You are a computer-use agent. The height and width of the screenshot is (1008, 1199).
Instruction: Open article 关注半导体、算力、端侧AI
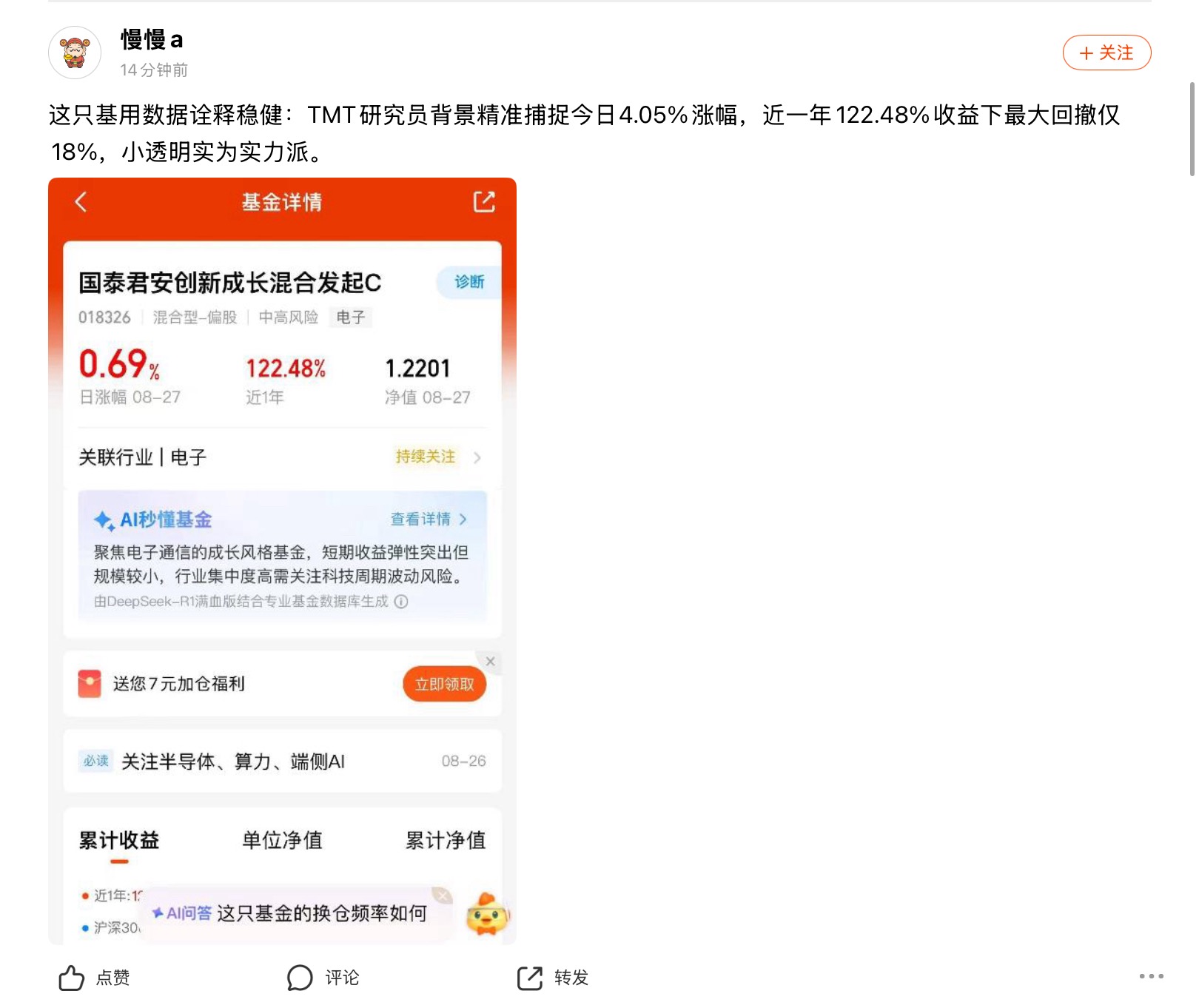coord(233,762)
